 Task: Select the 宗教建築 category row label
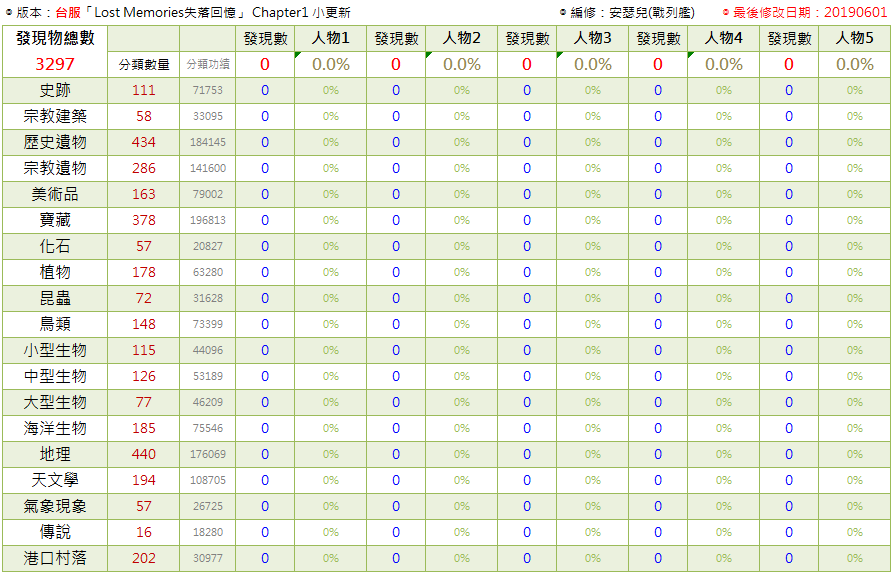55,117
